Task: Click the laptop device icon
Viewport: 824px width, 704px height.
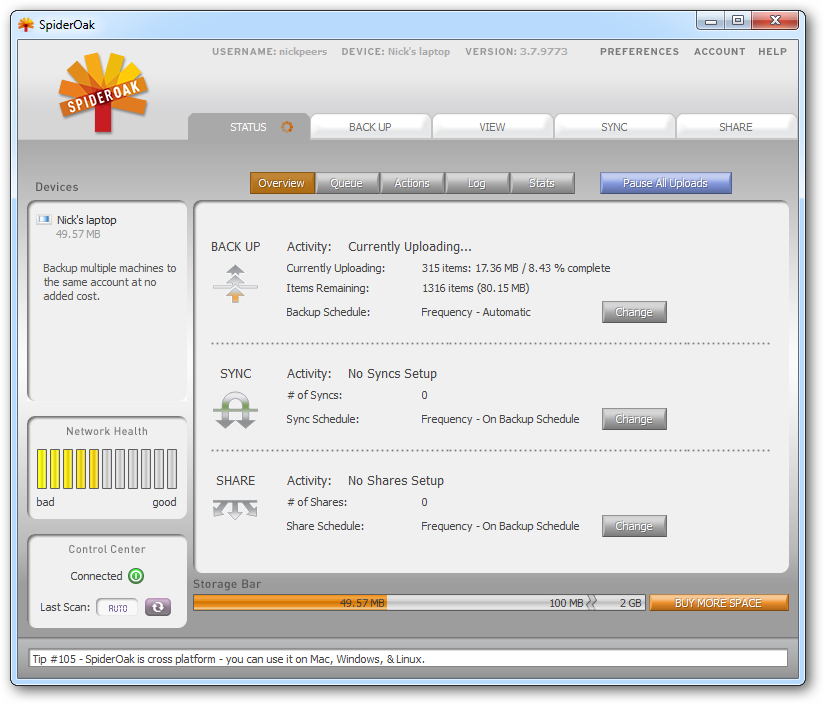Action: 44,220
